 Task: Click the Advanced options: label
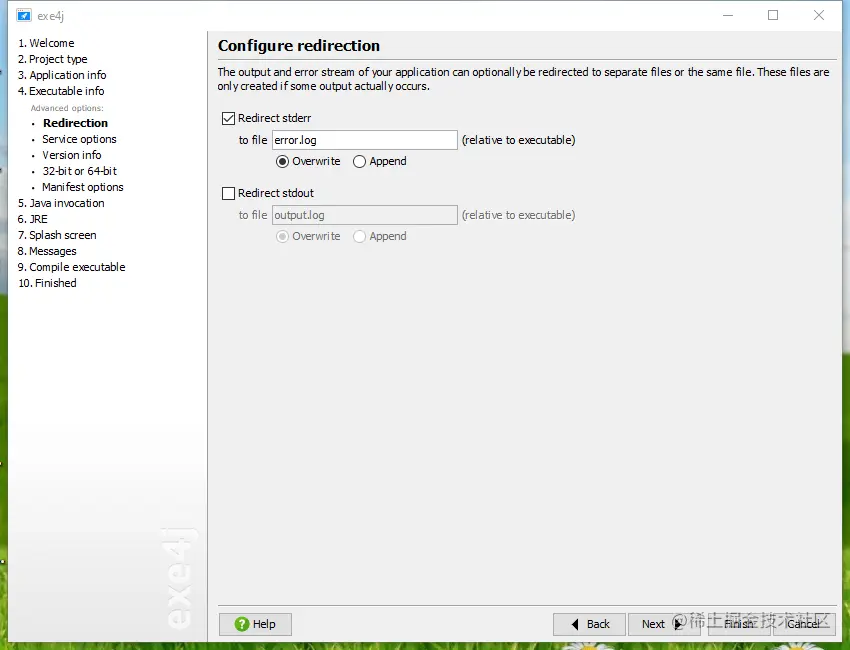[67, 108]
